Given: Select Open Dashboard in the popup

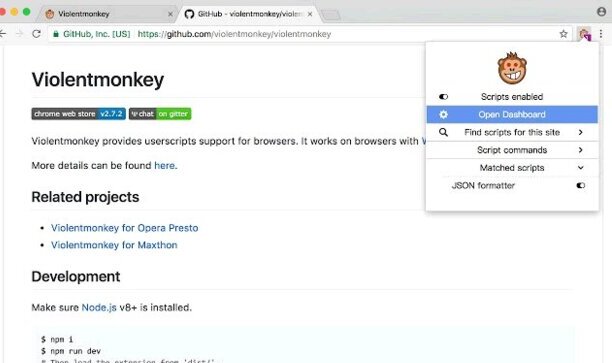Looking at the screenshot, I should [x=512, y=114].
